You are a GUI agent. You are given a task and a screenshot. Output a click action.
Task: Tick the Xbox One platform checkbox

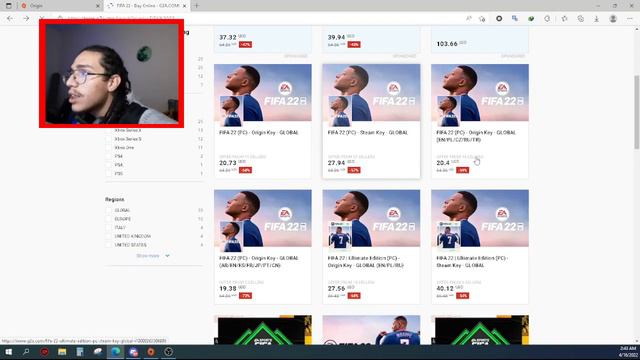coord(109,147)
